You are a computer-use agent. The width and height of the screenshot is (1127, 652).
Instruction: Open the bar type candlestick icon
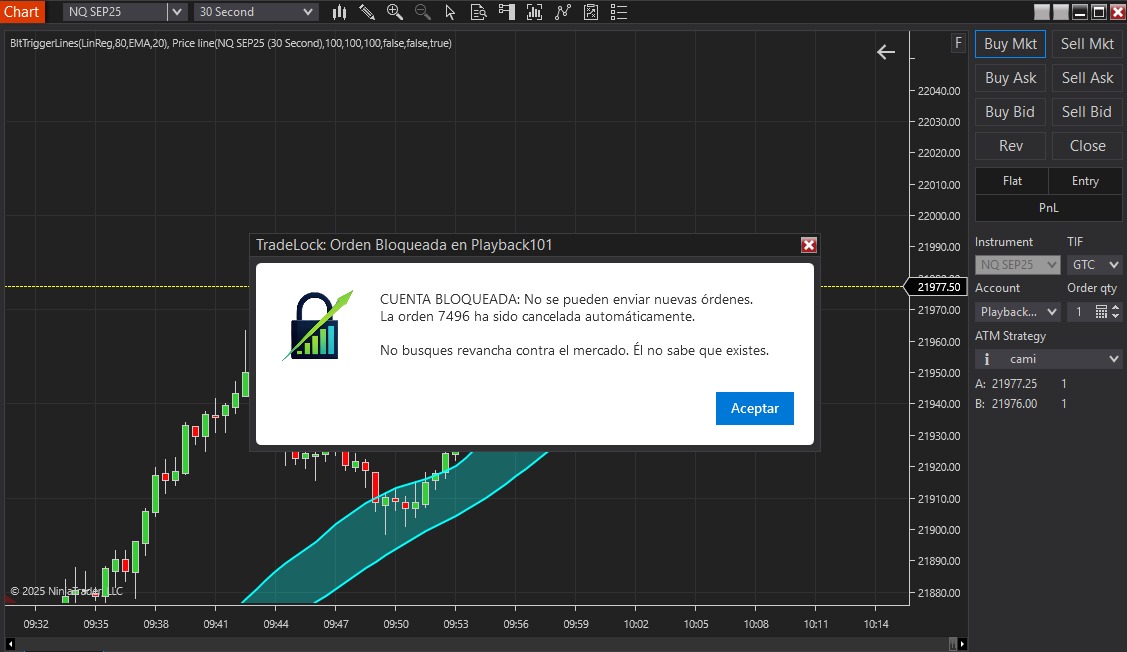pyautogui.click(x=339, y=12)
